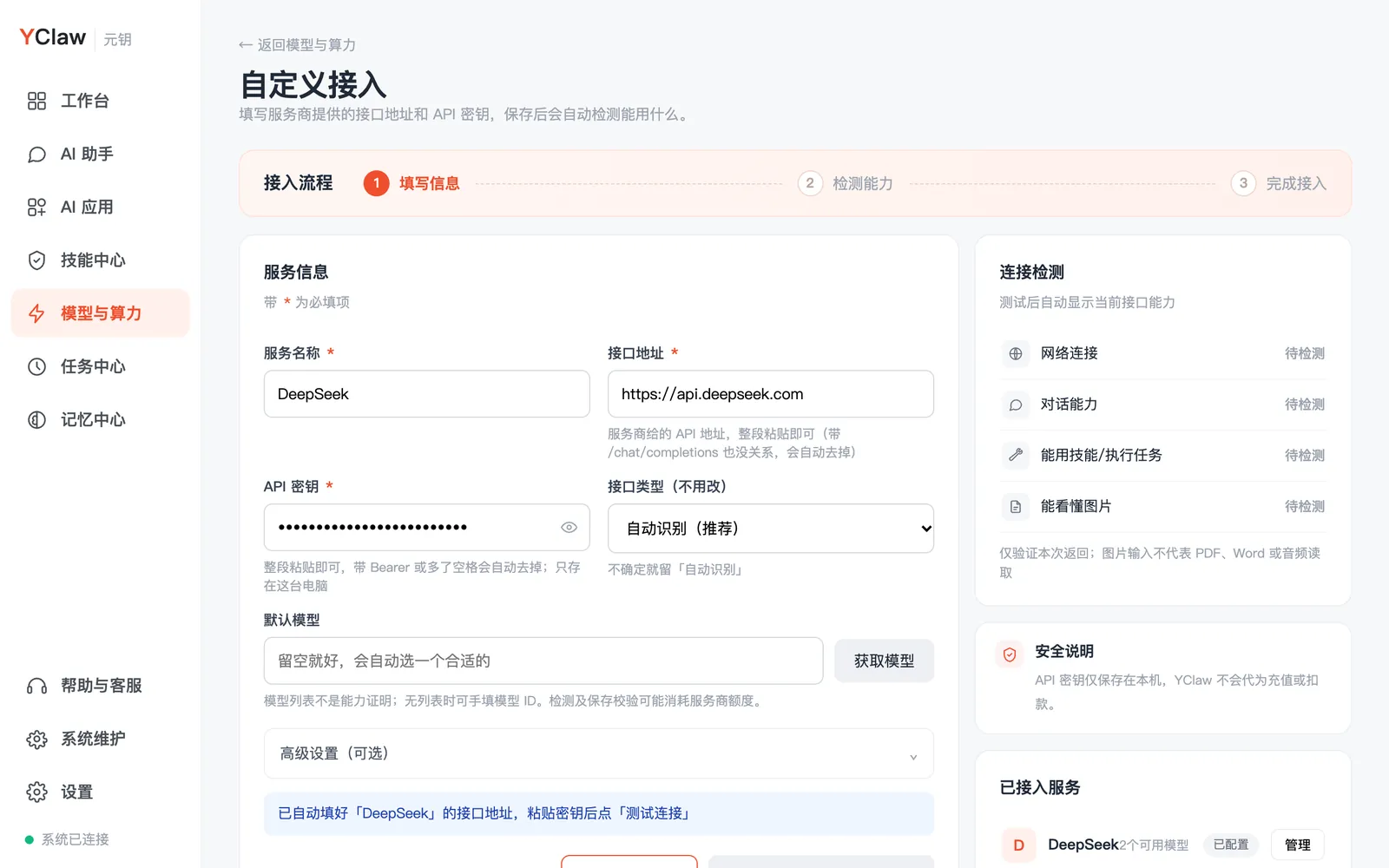The width and height of the screenshot is (1389, 868).
Task: Click the 记忆中心 icon
Action: coord(36,420)
